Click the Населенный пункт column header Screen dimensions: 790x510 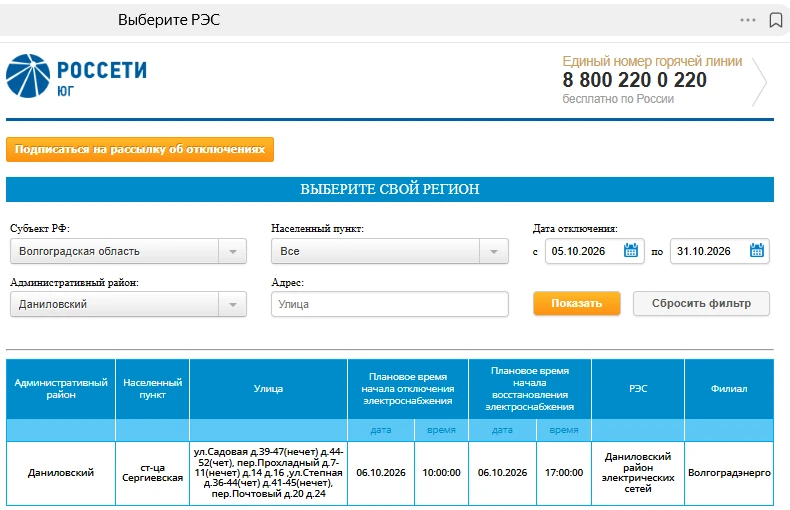[x=153, y=389]
